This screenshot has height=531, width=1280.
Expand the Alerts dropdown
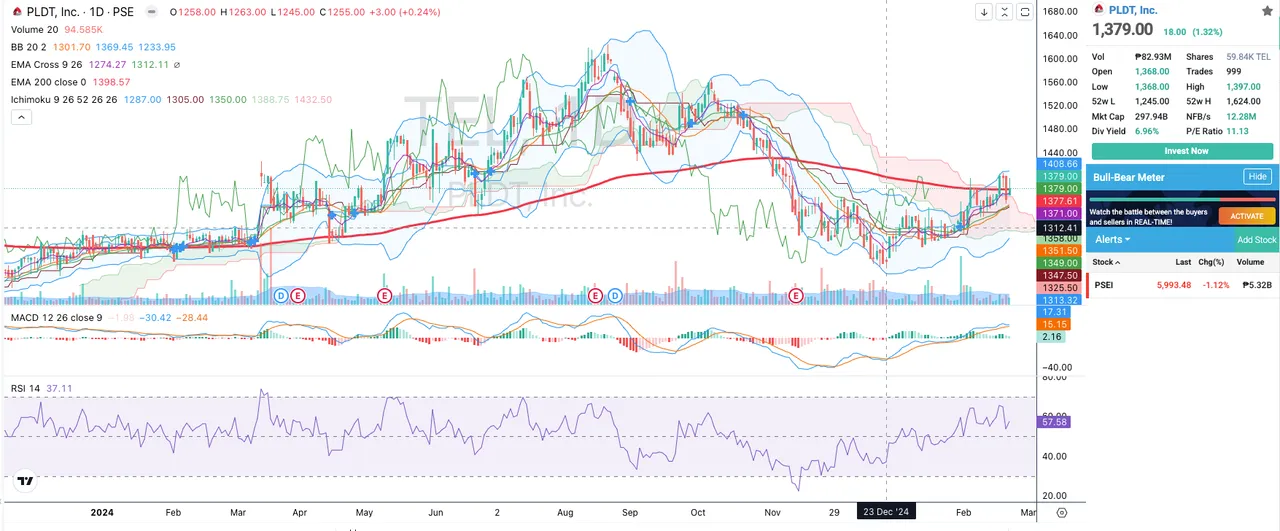coord(1112,240)
